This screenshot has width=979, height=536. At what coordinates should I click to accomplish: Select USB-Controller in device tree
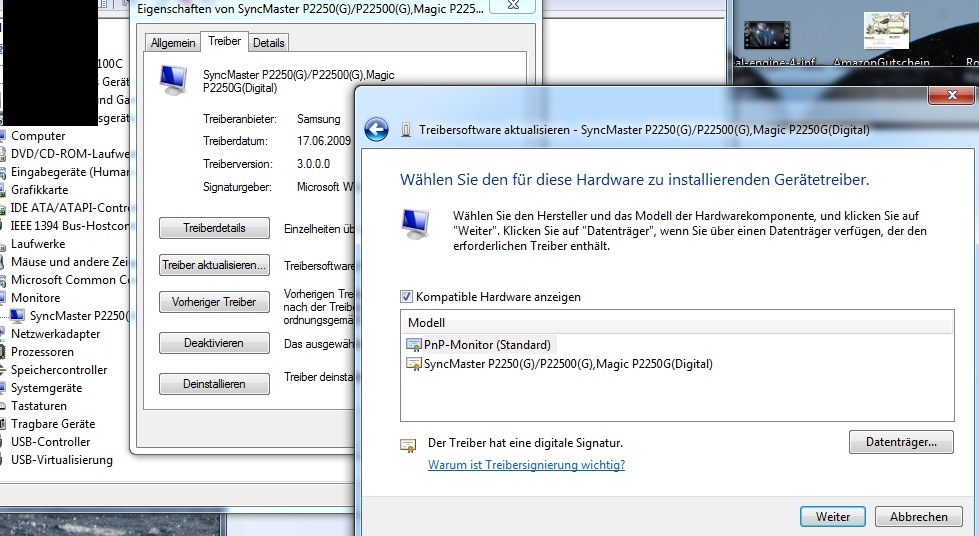[51, 442]
